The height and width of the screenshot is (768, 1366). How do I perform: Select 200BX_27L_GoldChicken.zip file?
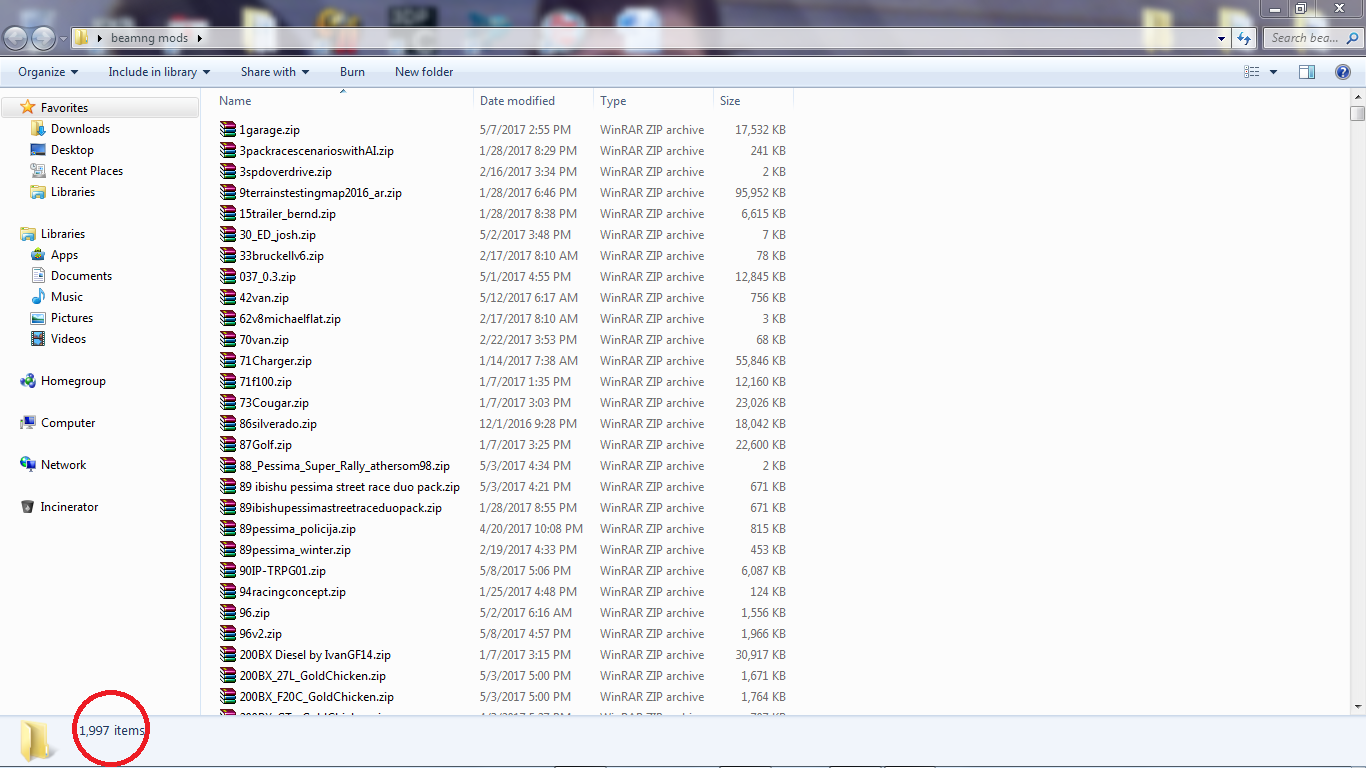tap(312, 676)
